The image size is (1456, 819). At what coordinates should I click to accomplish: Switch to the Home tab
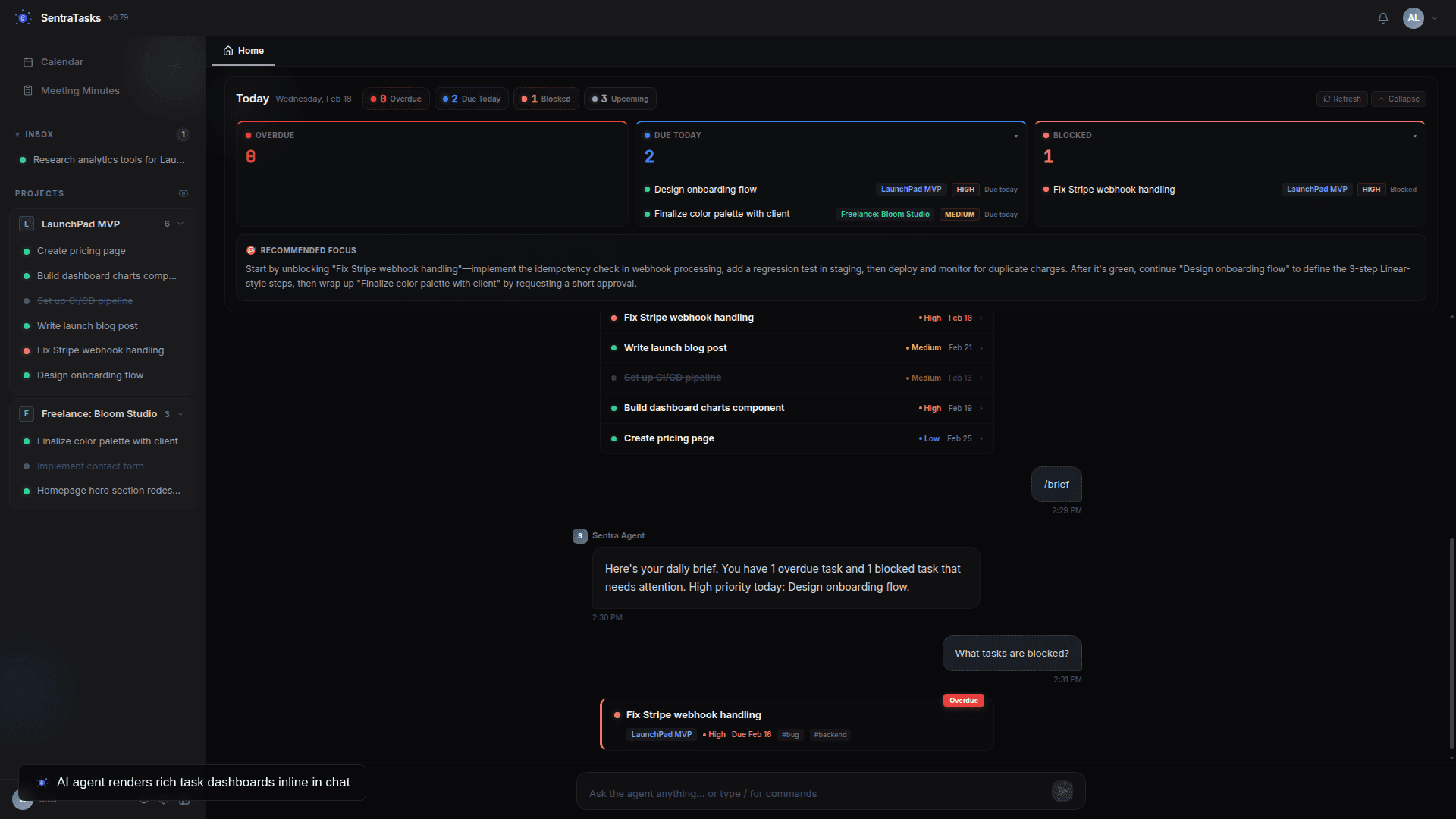click(x=243, y=51)
